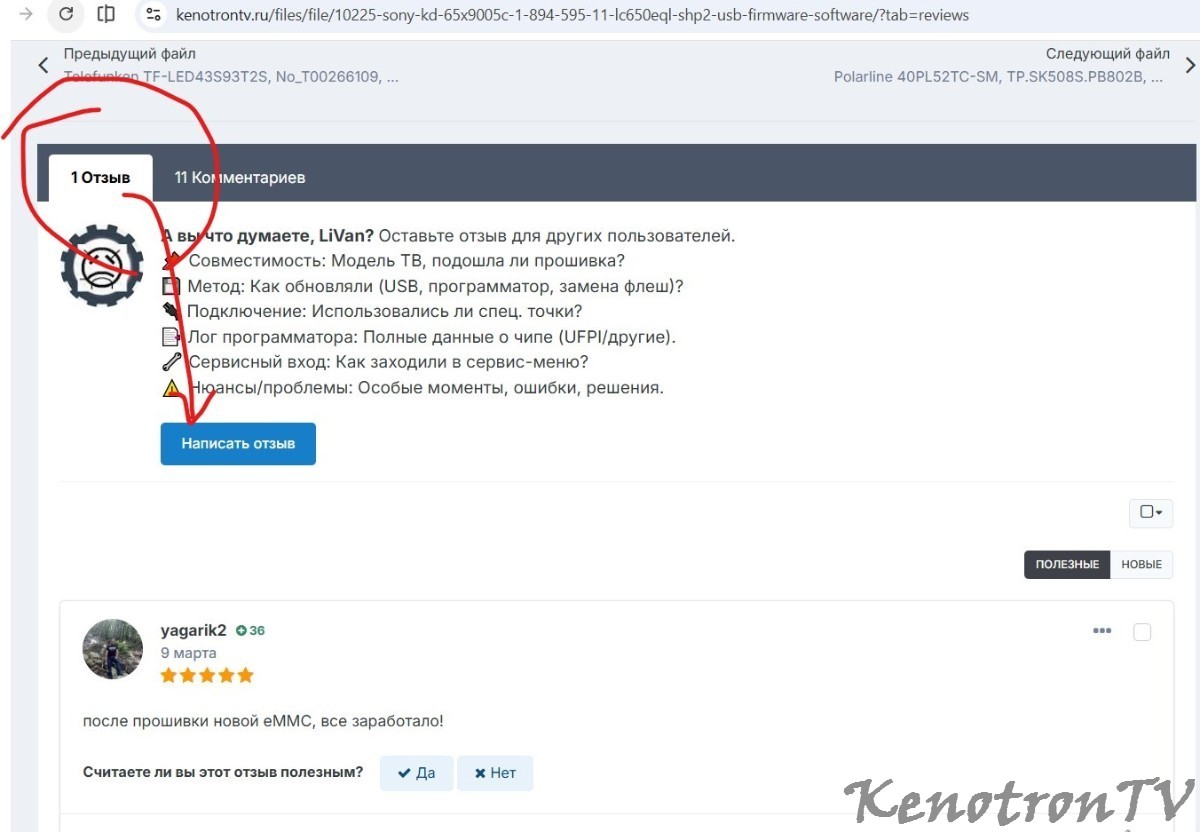Rate using the five-star rating
The image size is (1200, 832).
207,675
